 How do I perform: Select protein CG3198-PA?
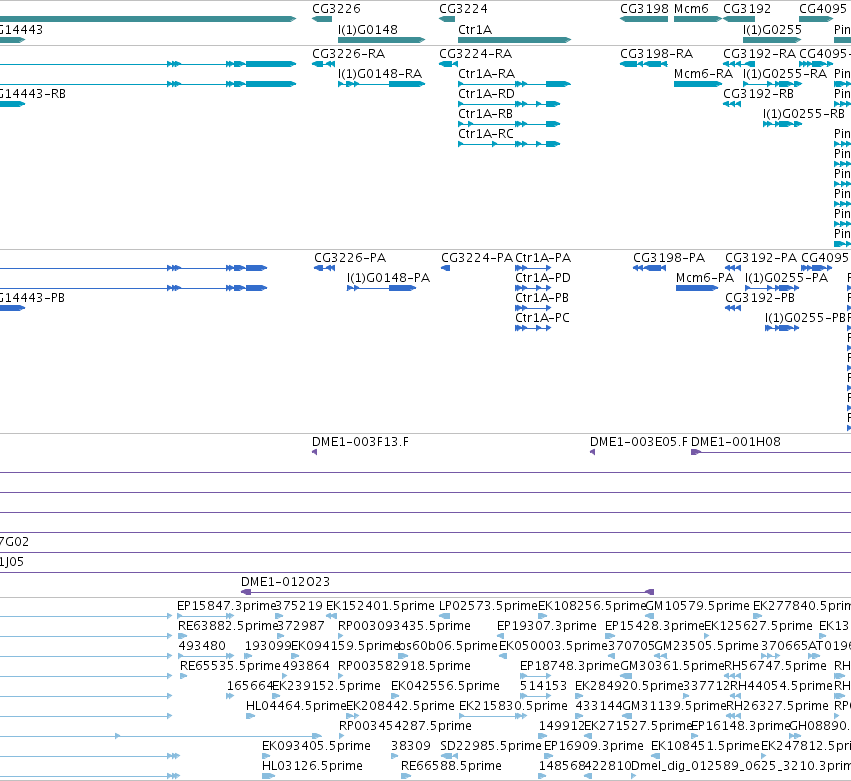pos(669,258)
